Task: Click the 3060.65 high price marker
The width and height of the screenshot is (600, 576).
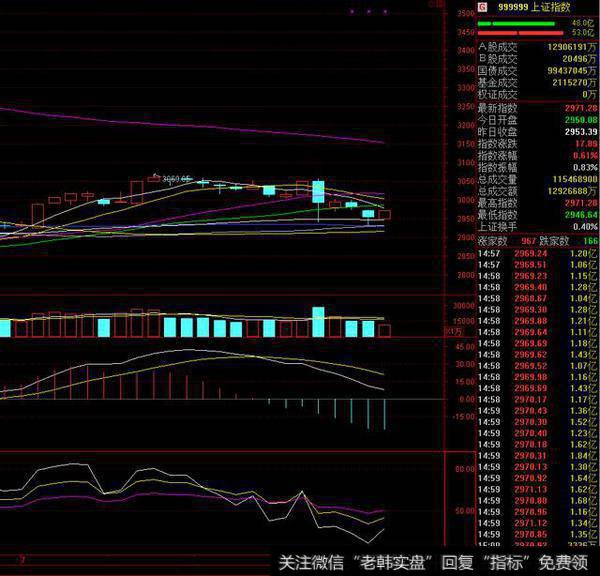Action: click(x=173, y=177)
